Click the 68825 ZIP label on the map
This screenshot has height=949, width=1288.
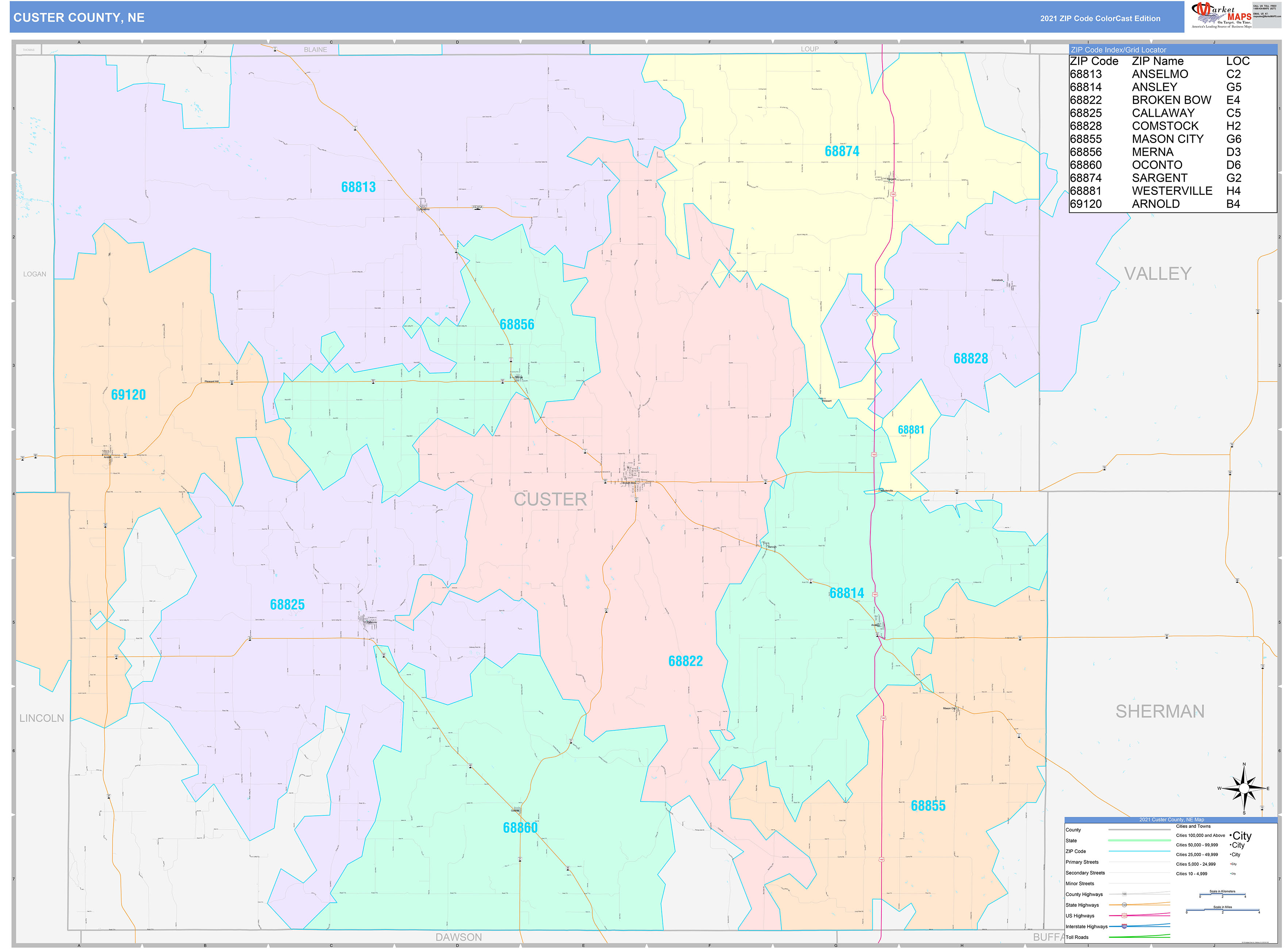click(x=287, y=605)
